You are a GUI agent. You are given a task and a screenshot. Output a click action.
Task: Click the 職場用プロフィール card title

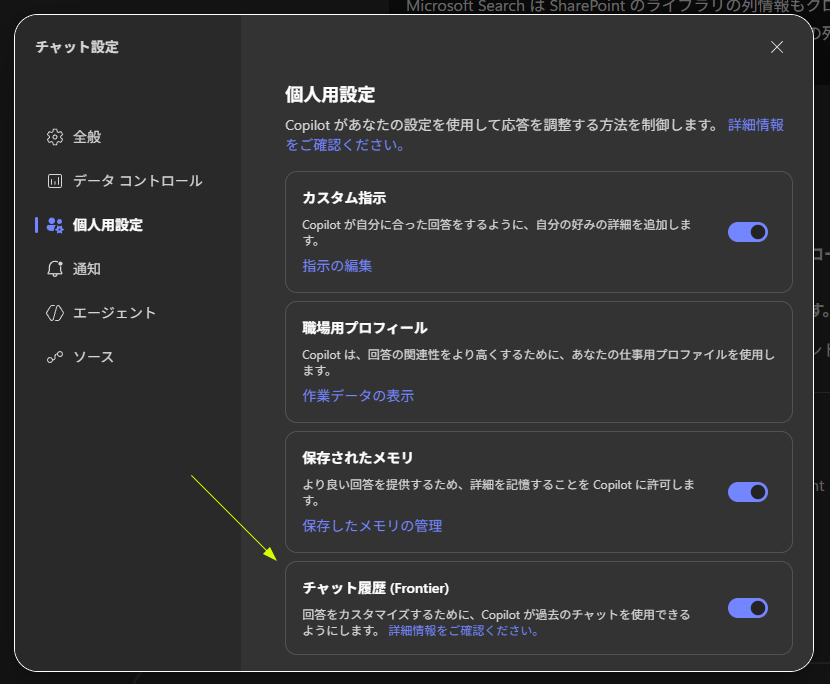tap(364, 328)
